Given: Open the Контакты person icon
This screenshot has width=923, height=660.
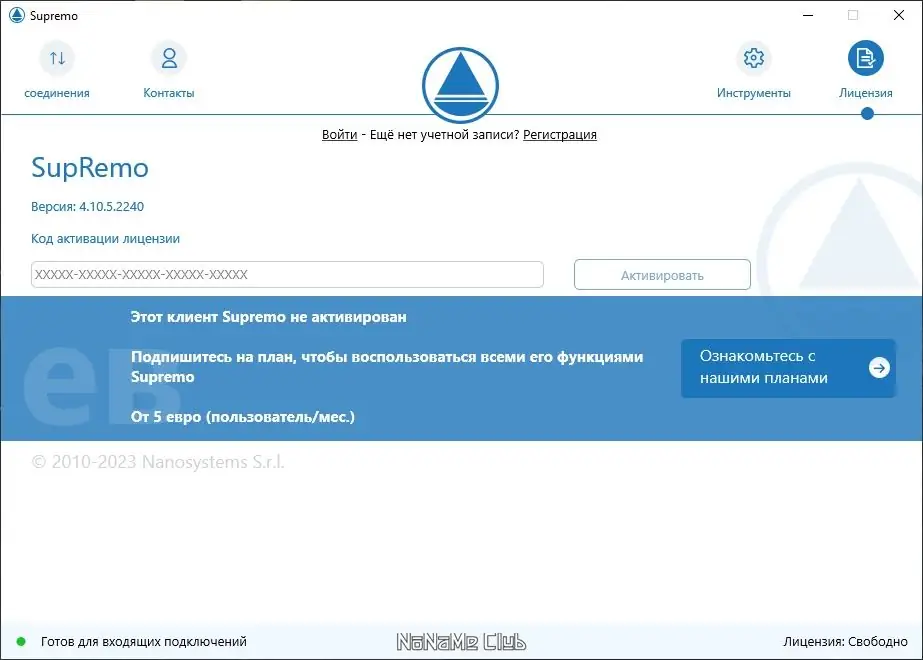Looking at the screenshot, I should [x=169, y=58].
